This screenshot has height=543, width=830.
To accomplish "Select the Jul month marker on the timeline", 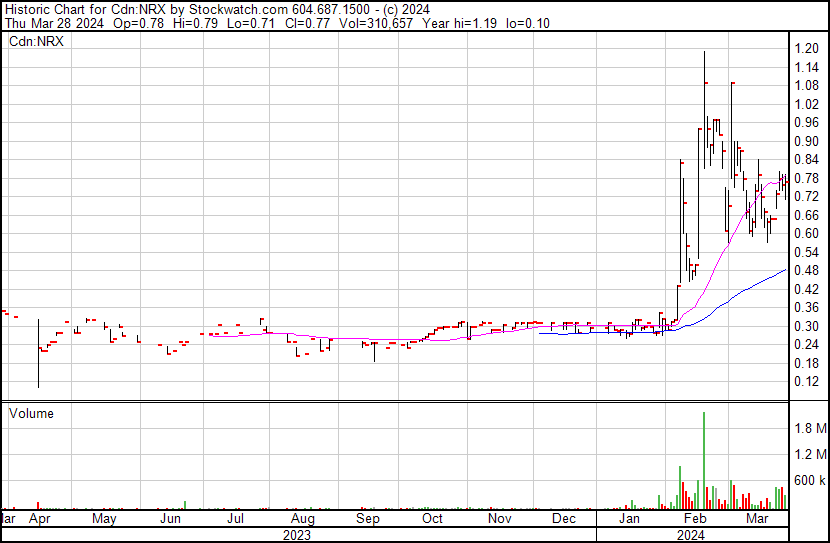I will [x=236, y=520].
